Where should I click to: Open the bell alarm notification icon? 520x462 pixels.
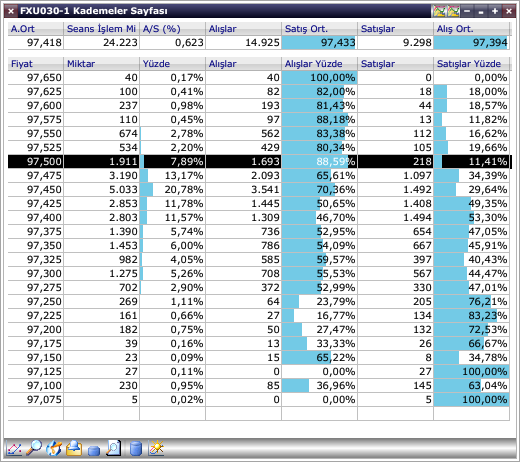coord(74,448)
